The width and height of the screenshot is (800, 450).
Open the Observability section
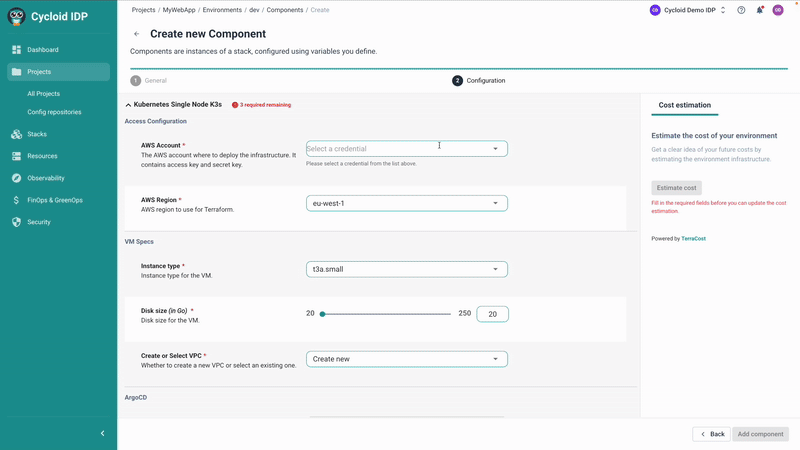17,178
